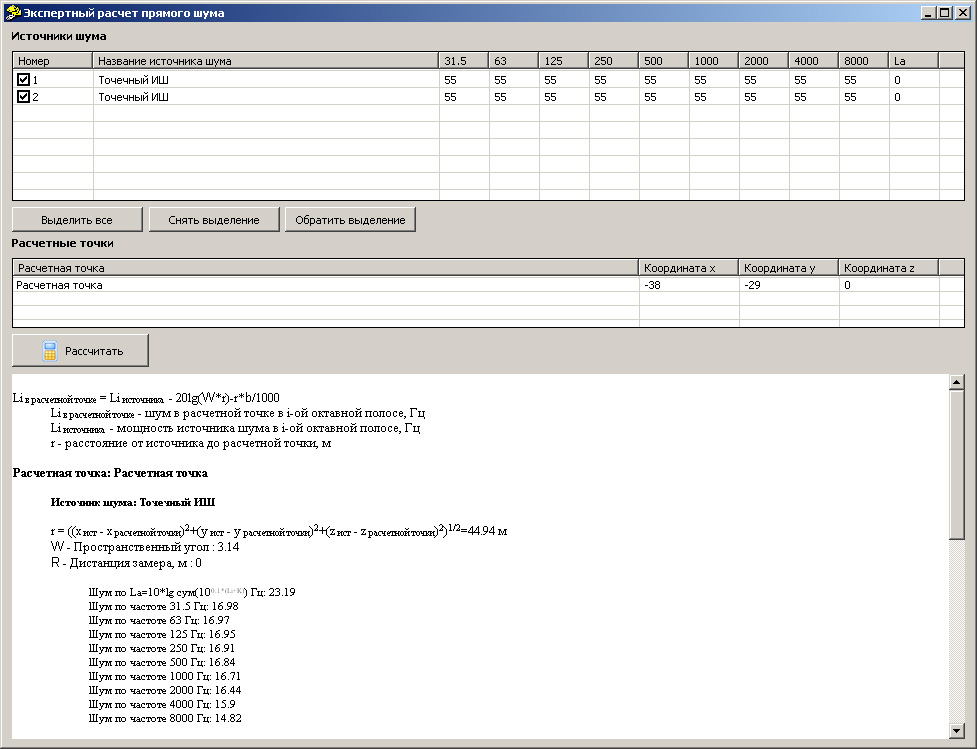Minimize the Экспертный расчет window
This screenshot has height=749, width=977.
point(929,13)
